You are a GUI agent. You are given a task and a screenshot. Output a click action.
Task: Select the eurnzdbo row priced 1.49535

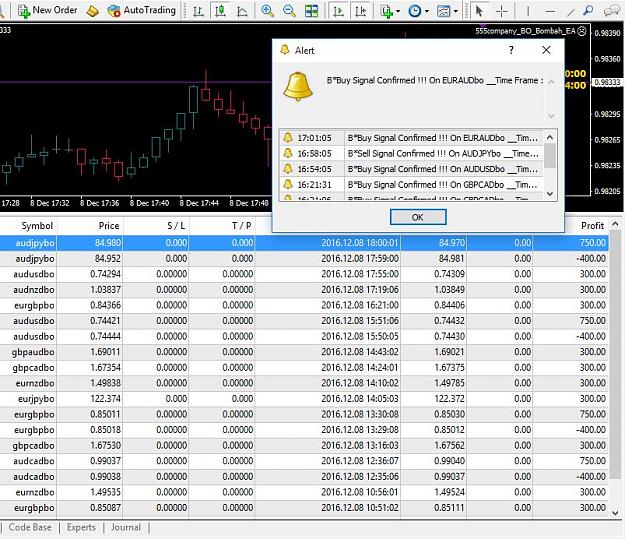(x=304, y=492)
